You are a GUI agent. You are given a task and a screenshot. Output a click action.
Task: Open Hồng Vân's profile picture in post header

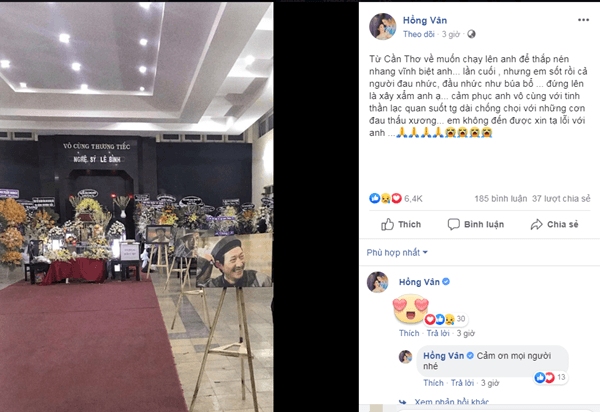tap(382, 26)
